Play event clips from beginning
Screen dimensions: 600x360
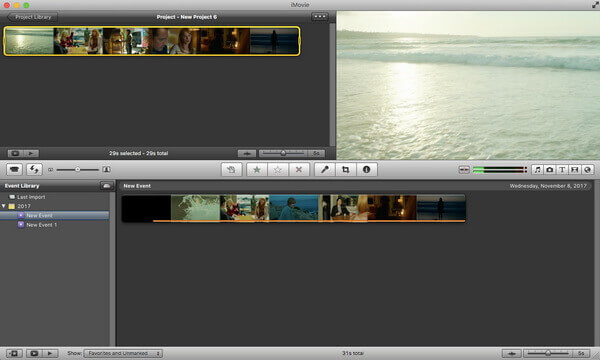pos(50,353)
